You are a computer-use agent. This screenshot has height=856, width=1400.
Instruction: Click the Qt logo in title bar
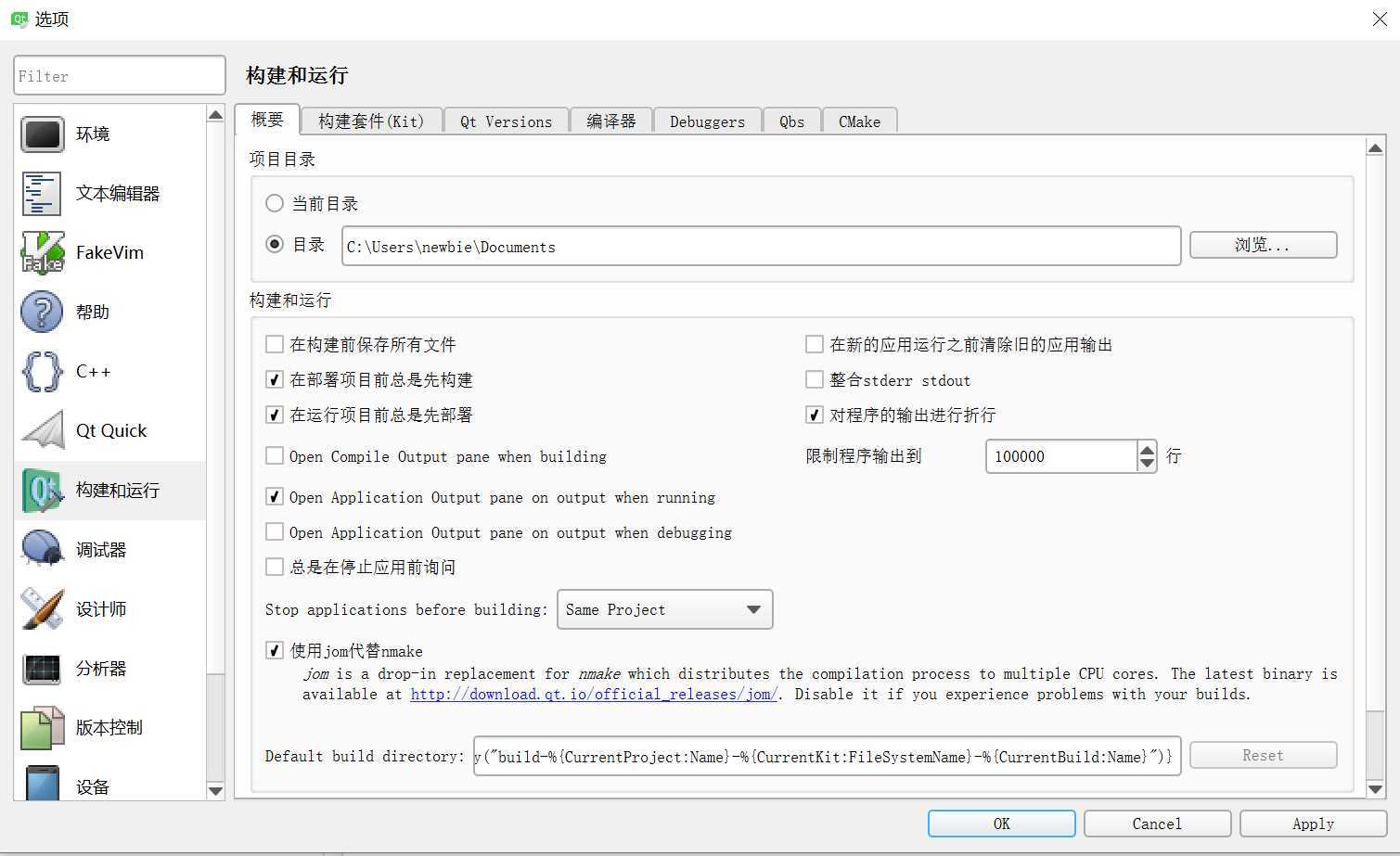point(19,19)
